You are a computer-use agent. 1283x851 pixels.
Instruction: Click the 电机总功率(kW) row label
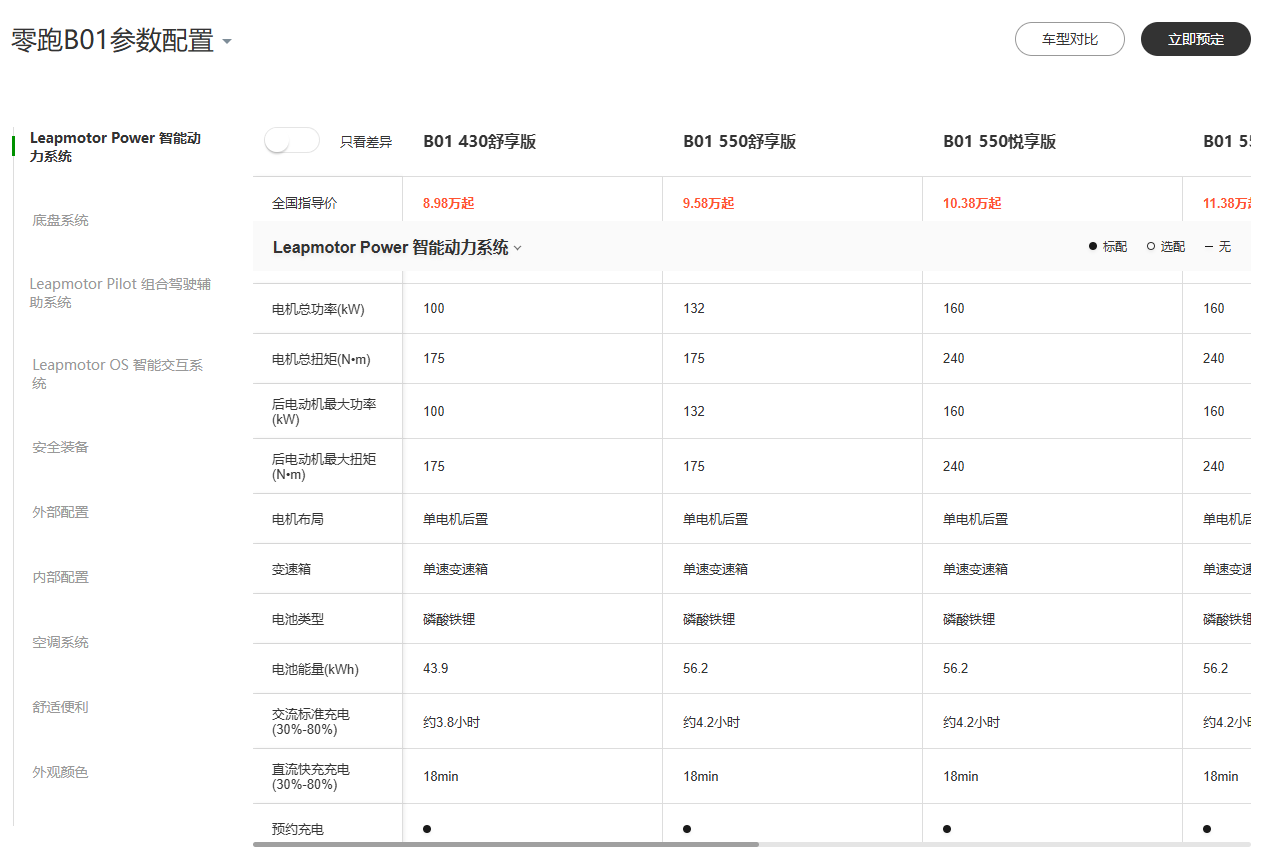click(x=318, y=309)
